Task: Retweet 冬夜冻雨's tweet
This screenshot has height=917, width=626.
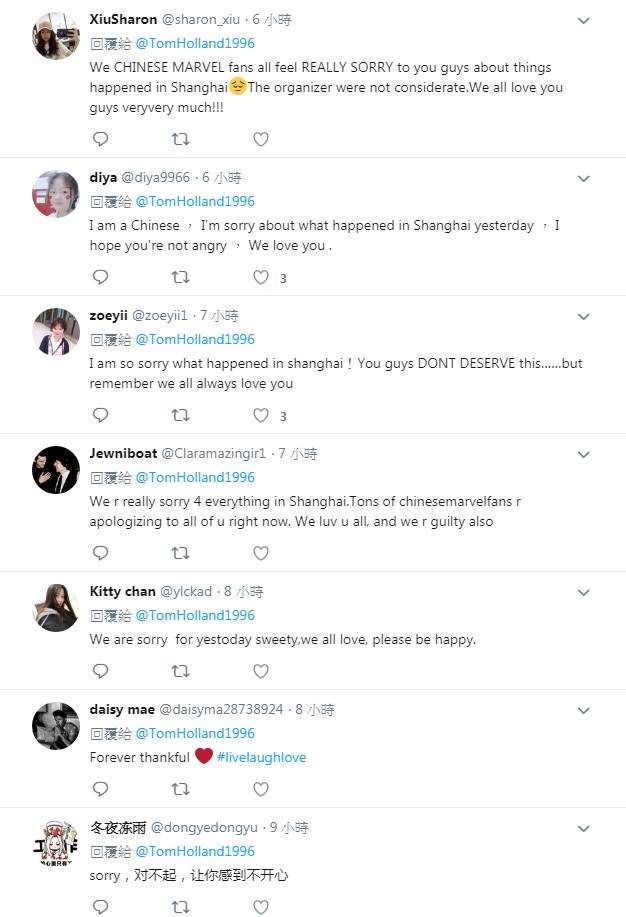Action: click(180, 907)
